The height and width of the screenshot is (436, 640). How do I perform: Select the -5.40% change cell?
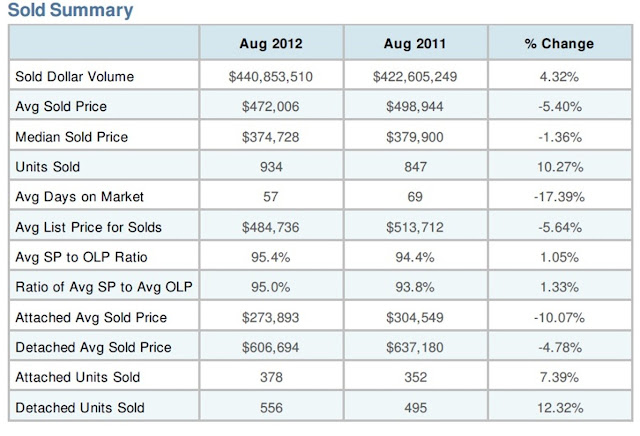560,107
